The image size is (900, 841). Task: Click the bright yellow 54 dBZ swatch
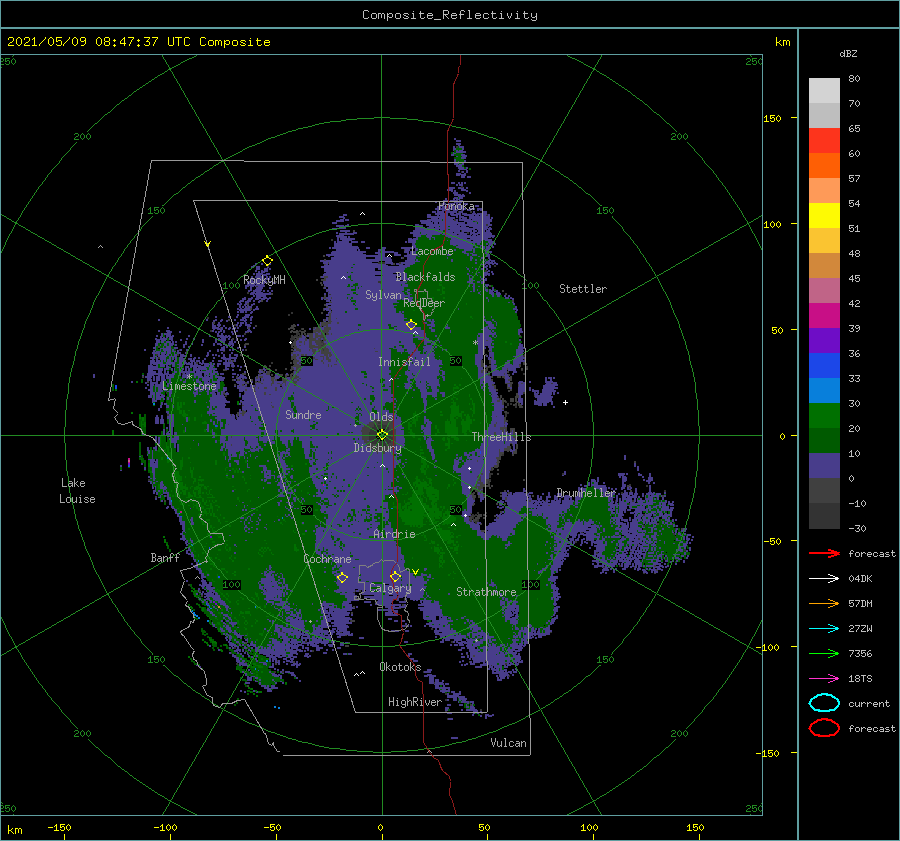[x=824, y=215]
